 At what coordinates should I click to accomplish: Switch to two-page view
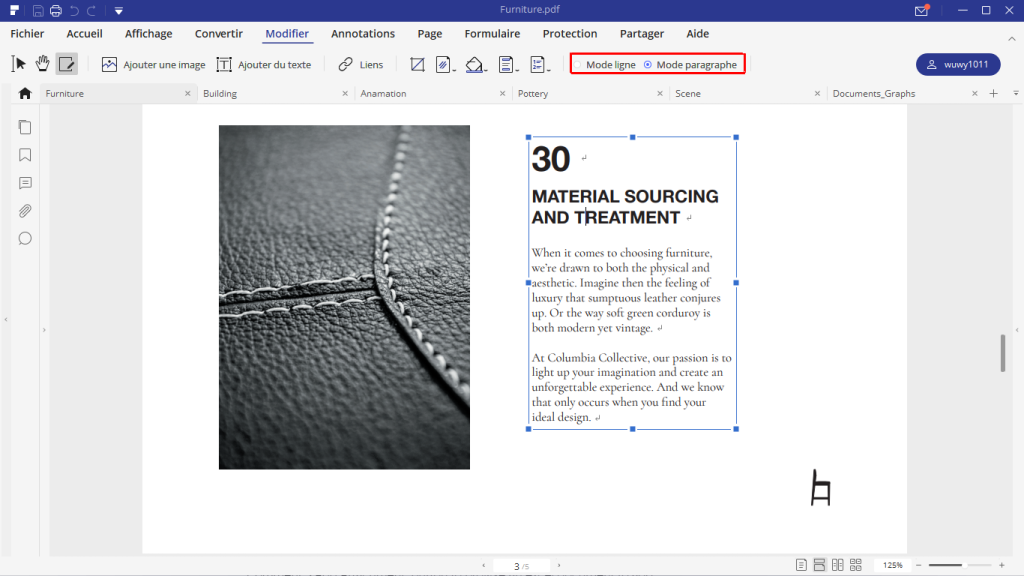coord(837,565)
